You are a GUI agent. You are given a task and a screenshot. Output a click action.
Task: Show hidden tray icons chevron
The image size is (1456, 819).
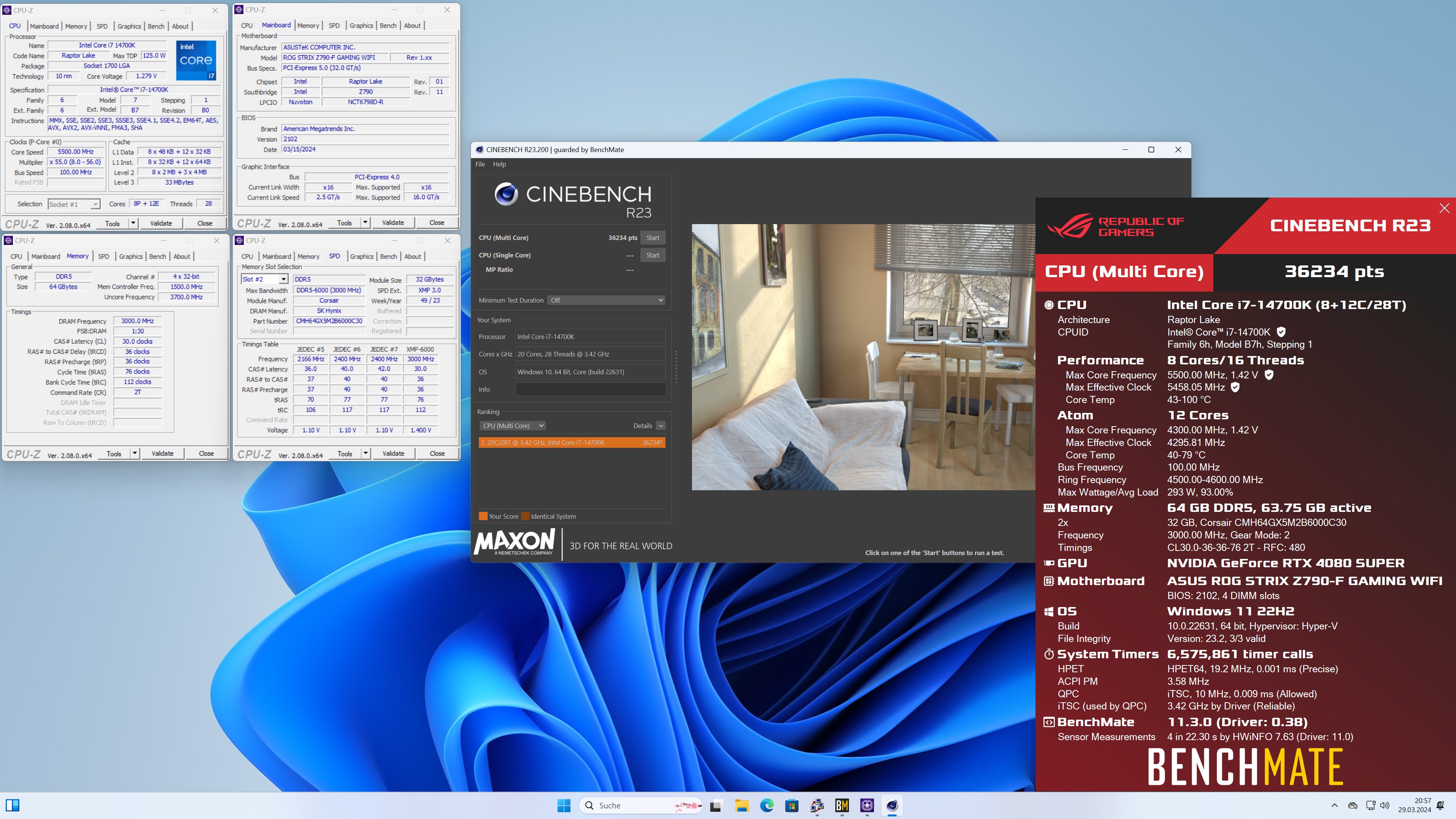[x=1335, y=805]
